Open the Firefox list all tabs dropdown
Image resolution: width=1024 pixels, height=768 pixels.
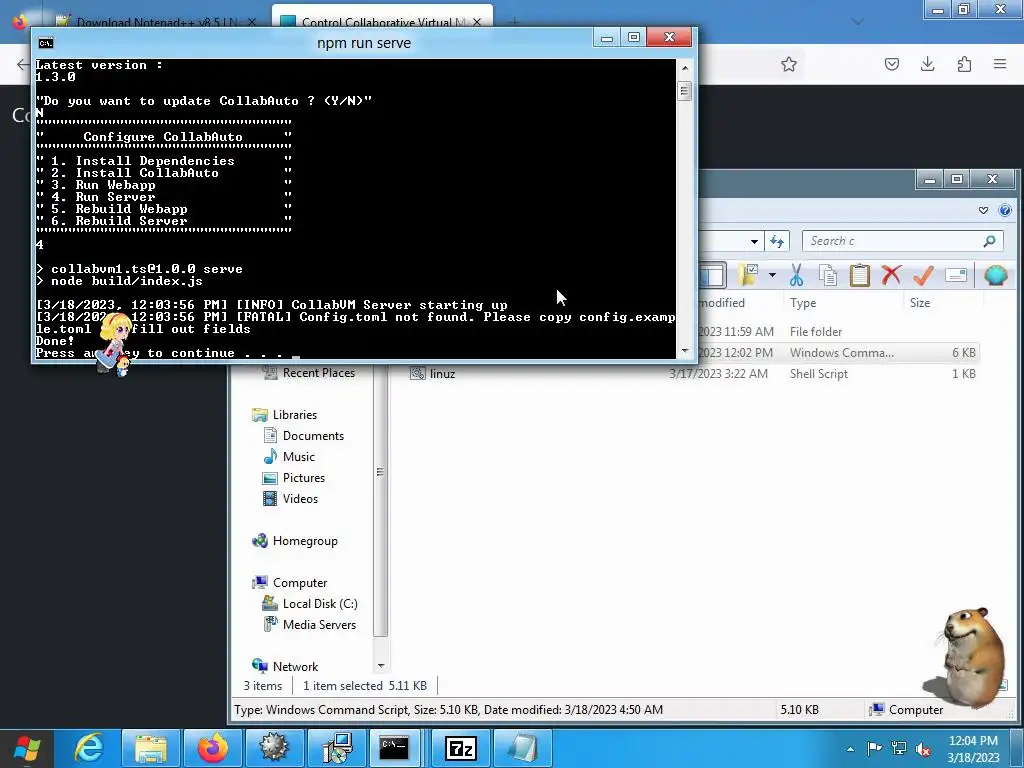coord(858,22)
